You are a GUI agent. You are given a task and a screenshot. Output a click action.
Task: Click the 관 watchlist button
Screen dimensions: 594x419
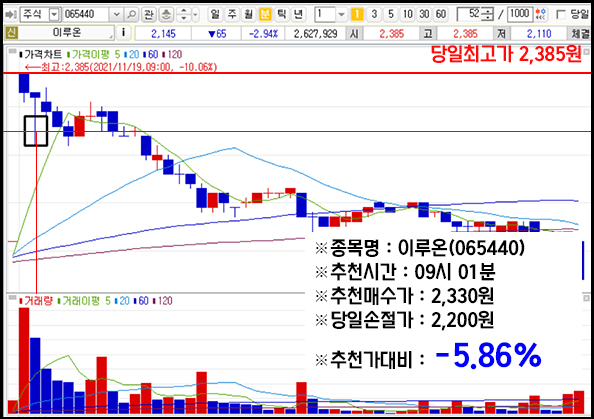(x=149, y=15)
